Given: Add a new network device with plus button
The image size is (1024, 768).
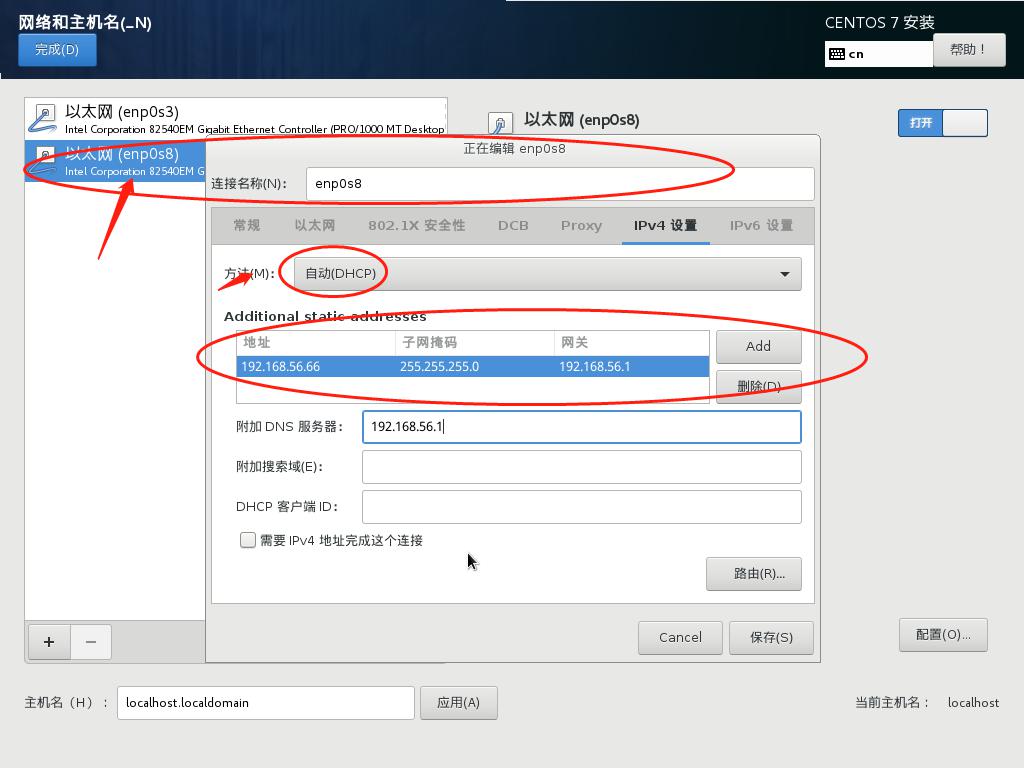Looking at the screenshot, I should [x=49, y=642].
